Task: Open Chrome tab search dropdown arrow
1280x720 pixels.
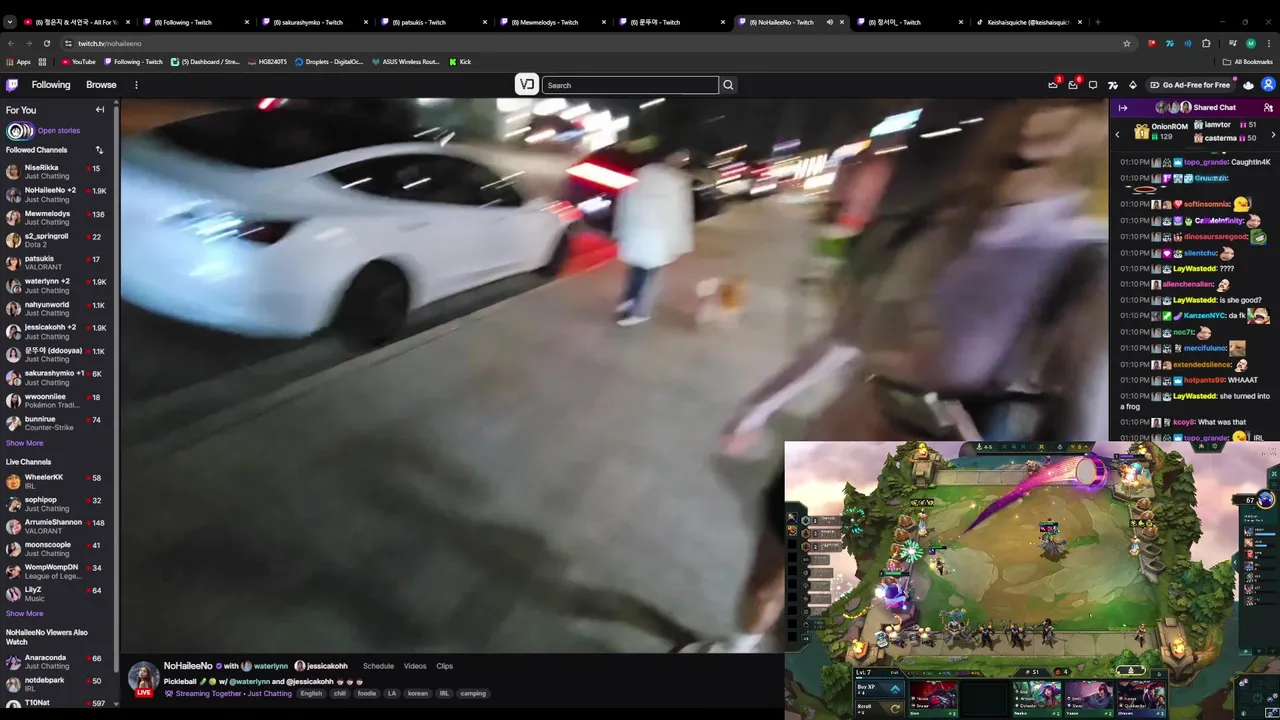Action: [x=10, y=22]
